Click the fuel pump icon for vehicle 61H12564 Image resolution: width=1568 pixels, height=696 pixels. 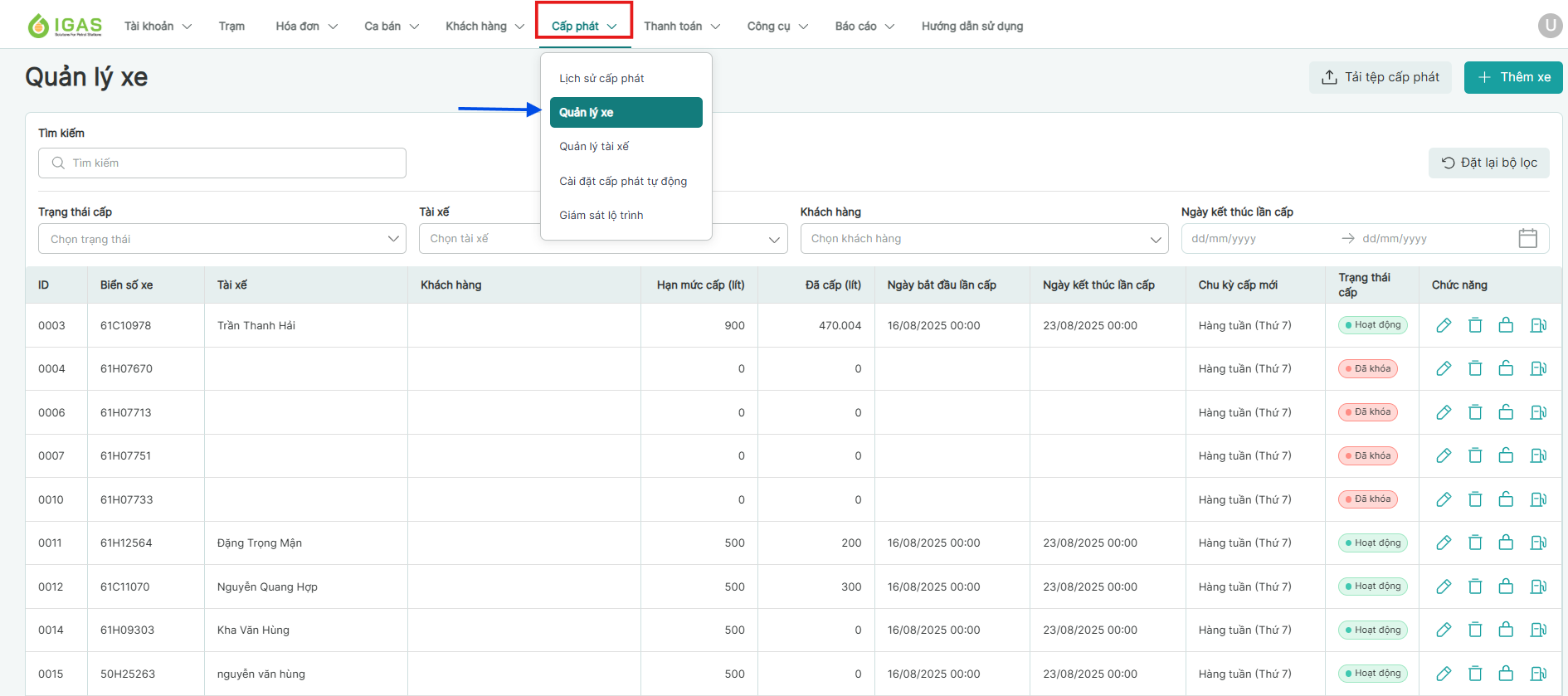click(1538, 543)
